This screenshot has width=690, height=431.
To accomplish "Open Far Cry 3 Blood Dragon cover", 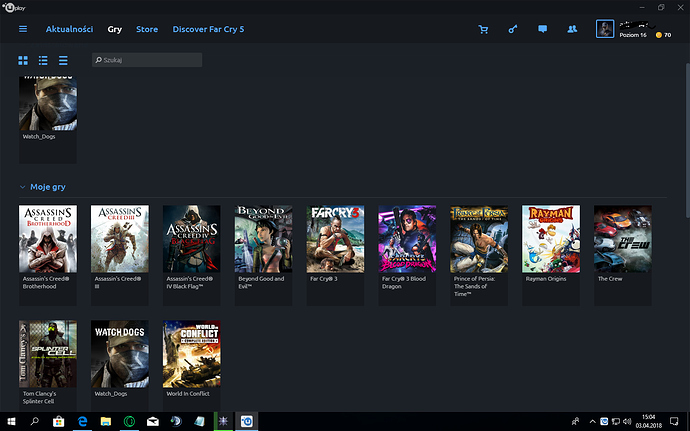I will pyautogui.click(x=407, y=239).
